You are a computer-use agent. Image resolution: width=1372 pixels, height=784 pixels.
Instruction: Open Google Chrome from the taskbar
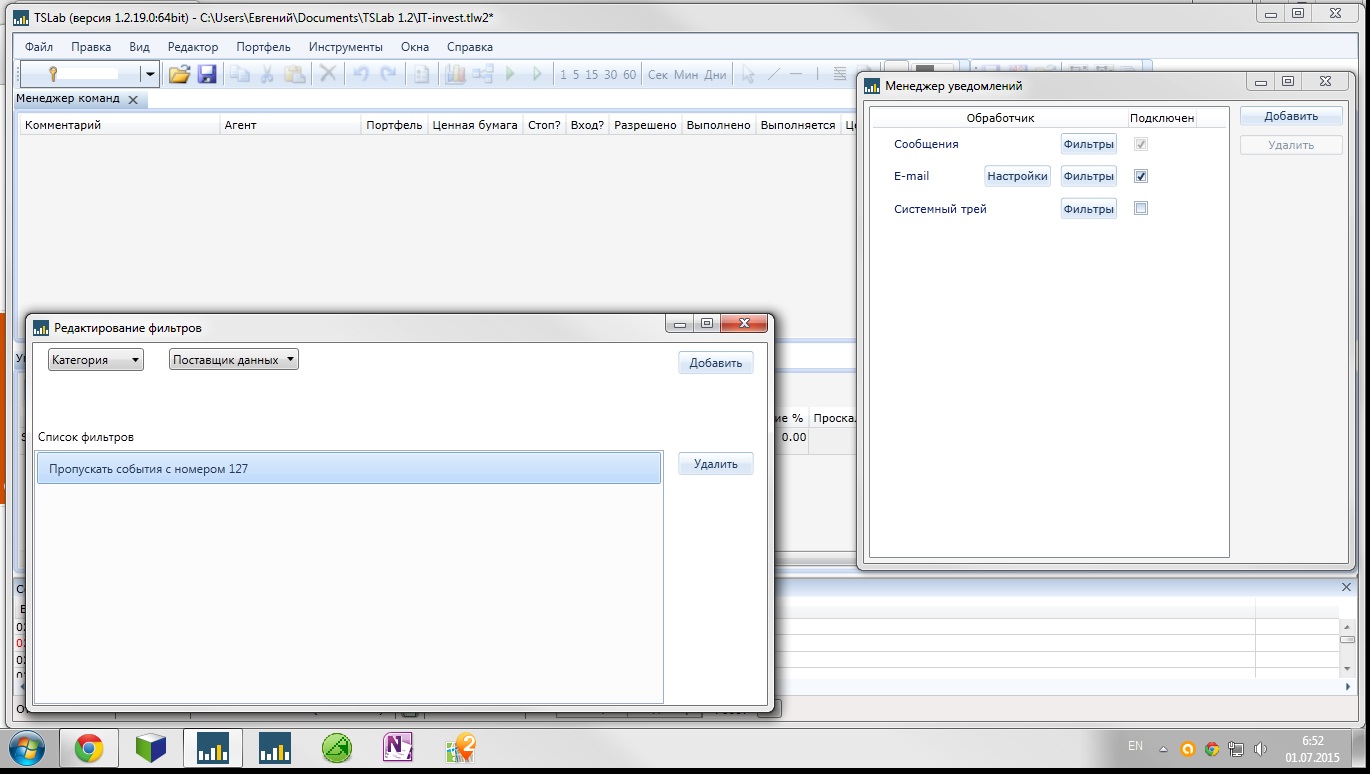click(x=89, y=748)
